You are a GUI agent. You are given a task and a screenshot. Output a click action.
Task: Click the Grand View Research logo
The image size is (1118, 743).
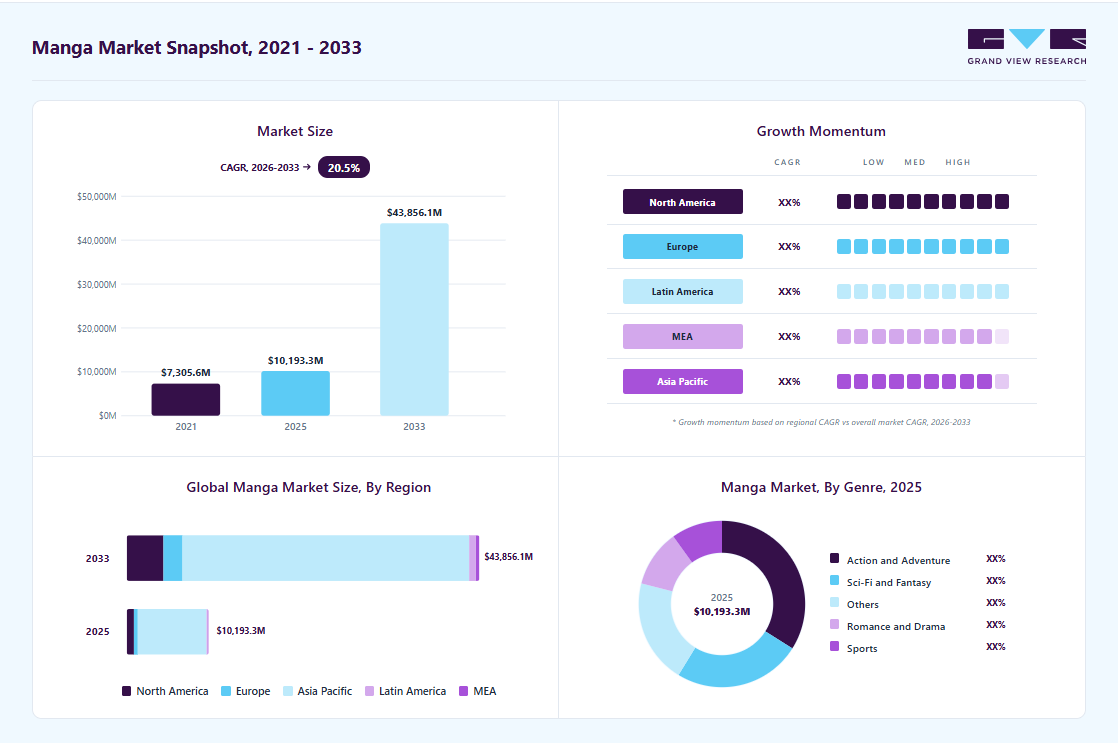coord(1027,47)
